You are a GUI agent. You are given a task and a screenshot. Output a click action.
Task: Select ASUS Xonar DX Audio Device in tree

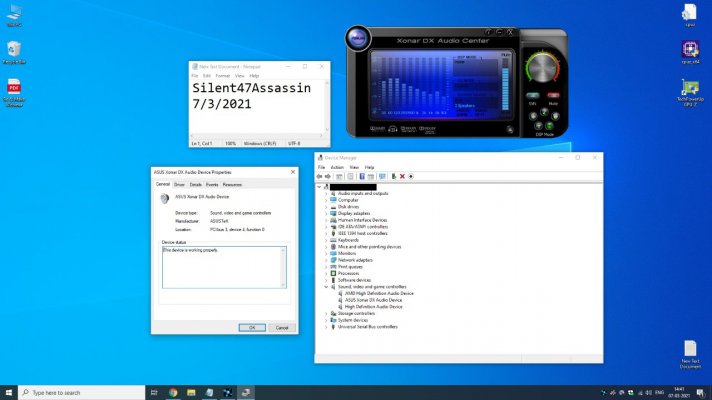pos(373,300)
